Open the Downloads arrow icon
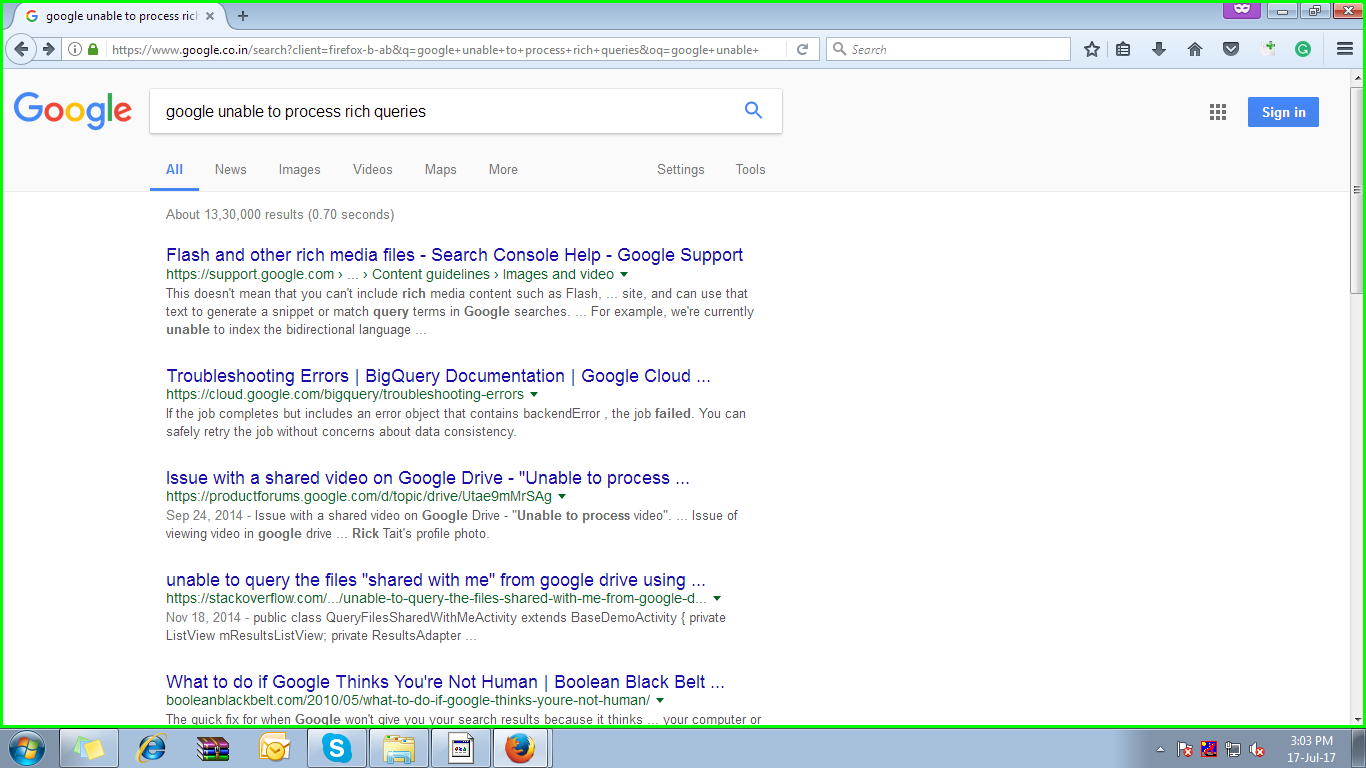Screen dimensions: 1366x768 tap(1159, 49)
